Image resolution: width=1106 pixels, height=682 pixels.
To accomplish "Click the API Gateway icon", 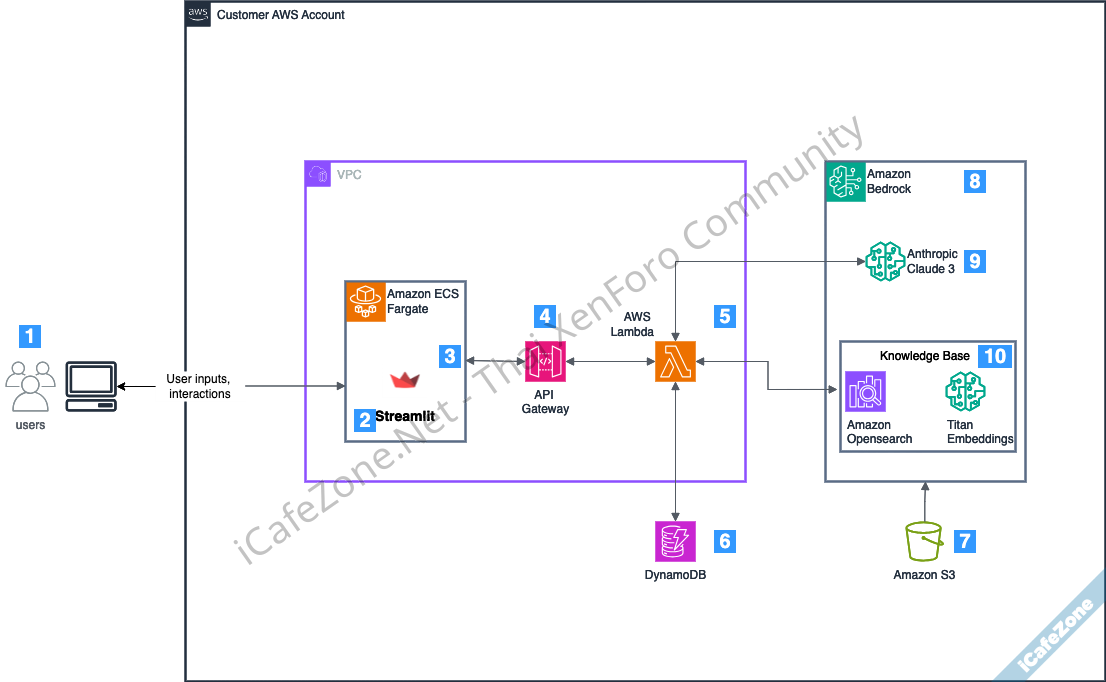I will 545,361.
